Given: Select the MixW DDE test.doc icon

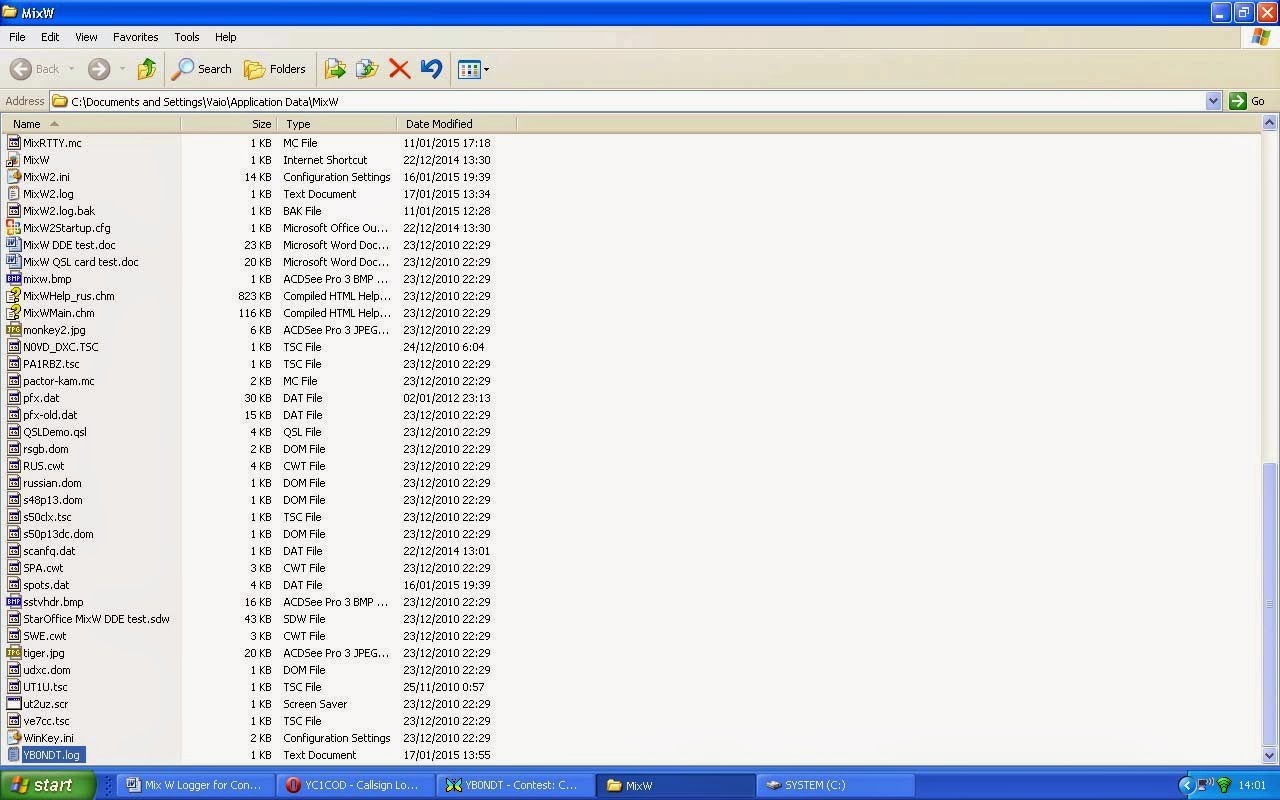Looking at the screenshot, I should point(14,245).
